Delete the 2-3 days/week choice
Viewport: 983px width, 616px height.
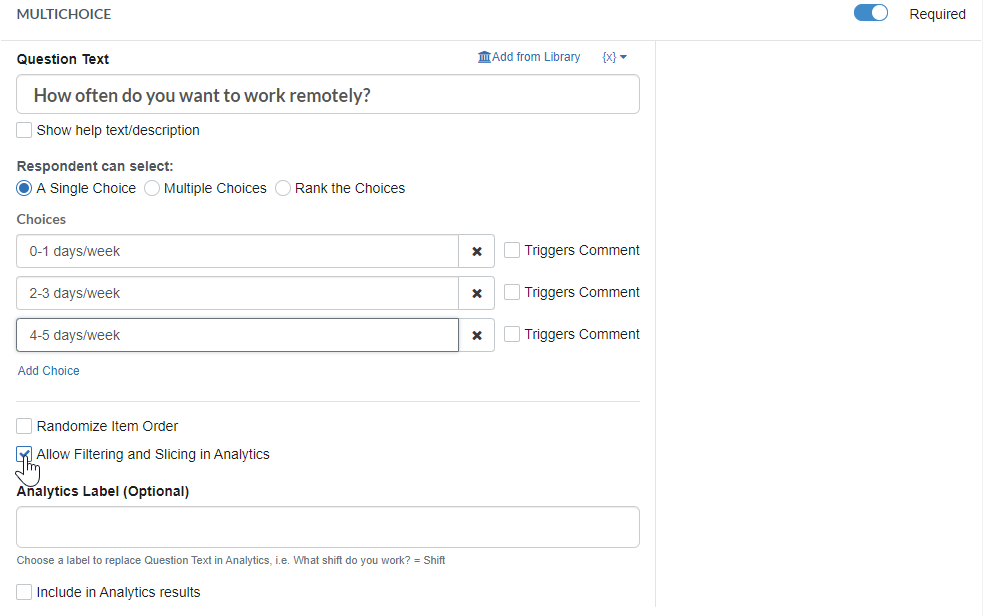coord(477,293)
